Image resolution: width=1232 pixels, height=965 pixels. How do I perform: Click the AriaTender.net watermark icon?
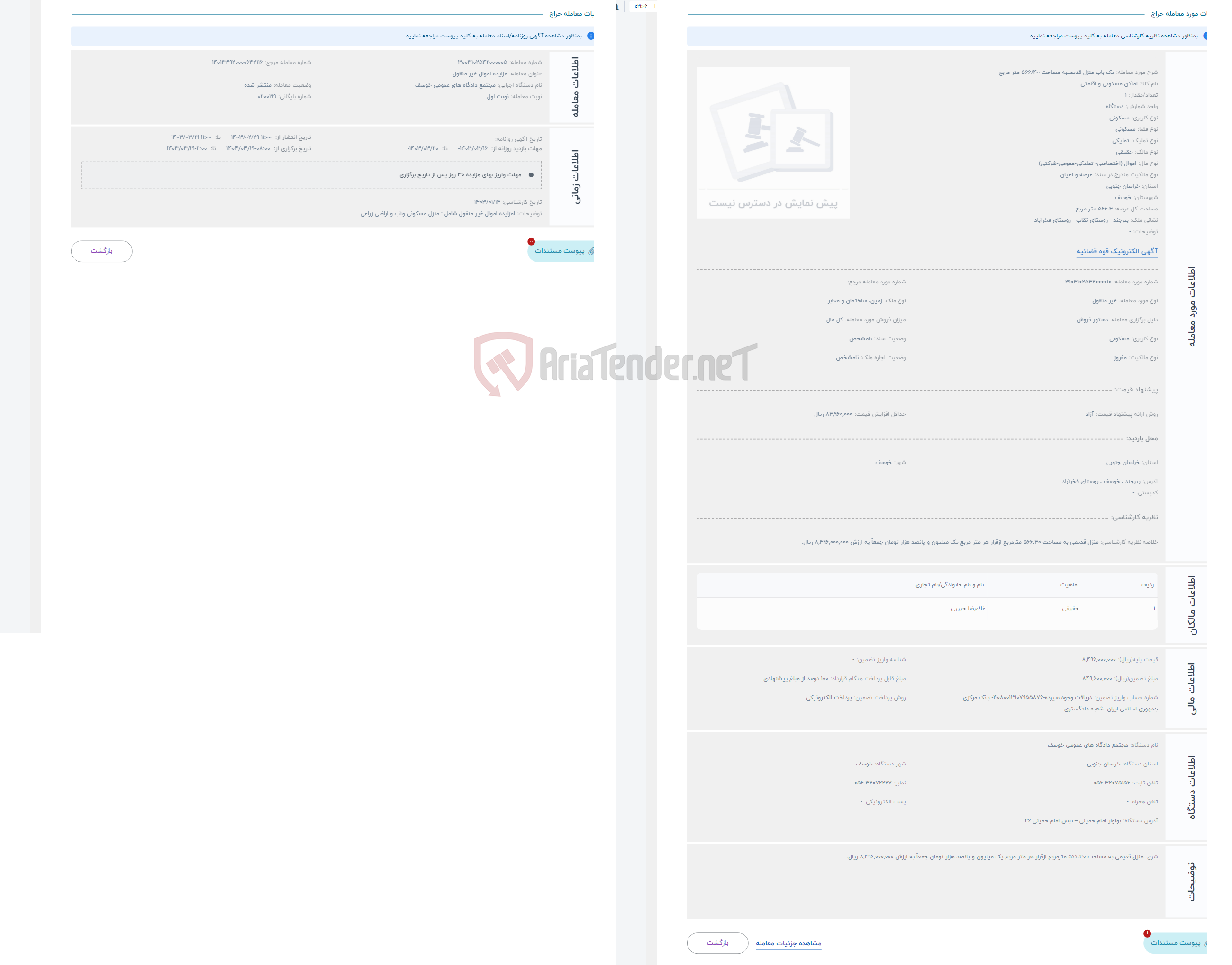(x=497, y=363)
